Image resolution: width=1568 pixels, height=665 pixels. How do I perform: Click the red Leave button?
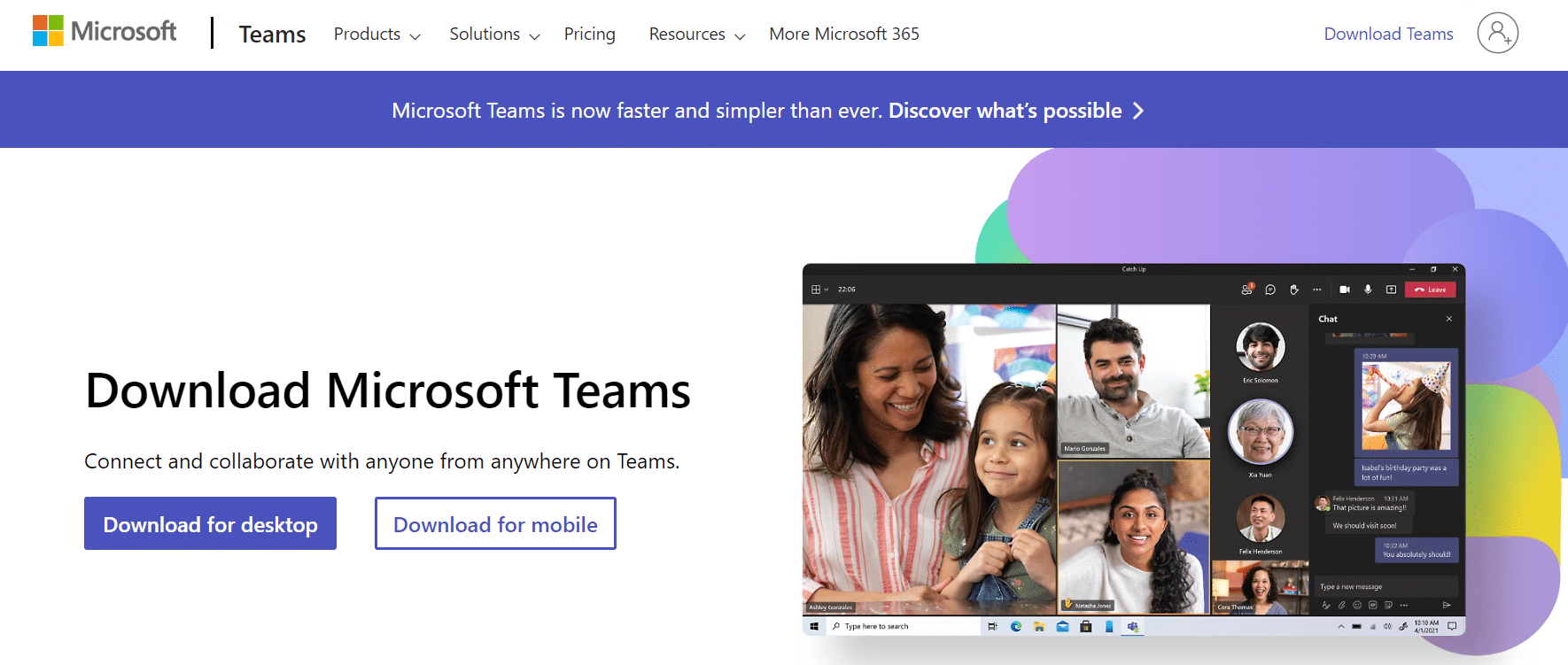click(x=1430, y=290)
